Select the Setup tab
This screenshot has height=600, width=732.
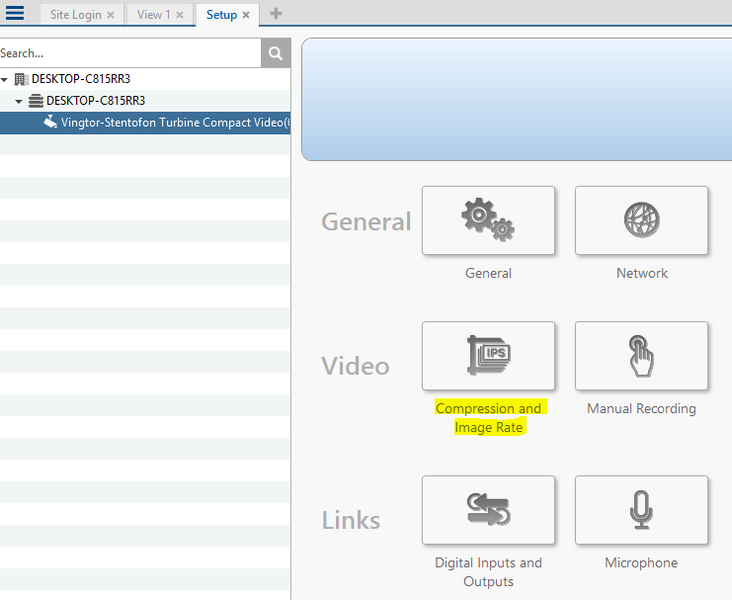coord(221,15)
